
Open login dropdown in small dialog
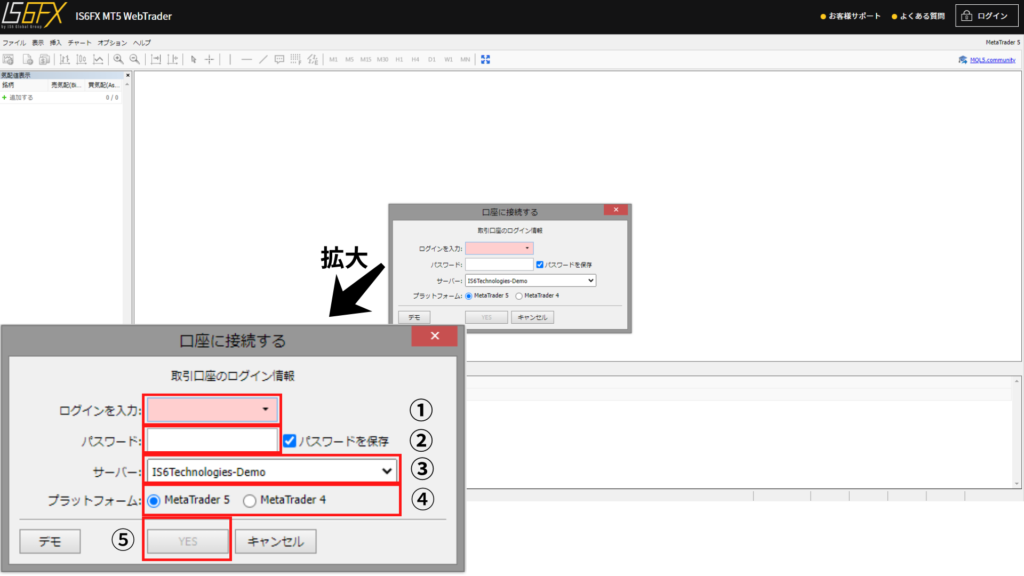499,248
